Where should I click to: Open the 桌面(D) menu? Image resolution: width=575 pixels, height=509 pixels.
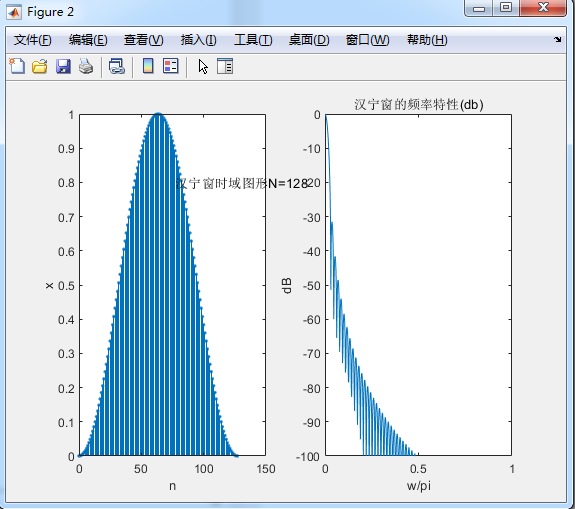(x=309, y=40)
